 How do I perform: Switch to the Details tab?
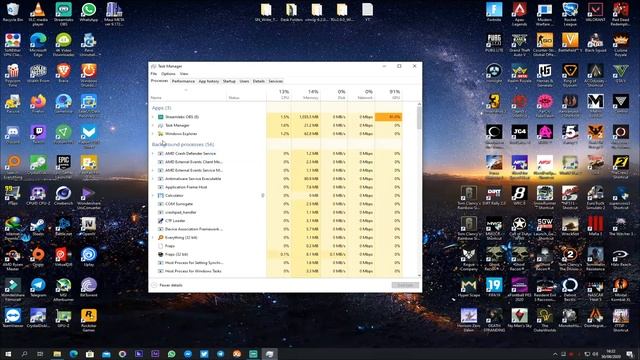click(259, 81)
